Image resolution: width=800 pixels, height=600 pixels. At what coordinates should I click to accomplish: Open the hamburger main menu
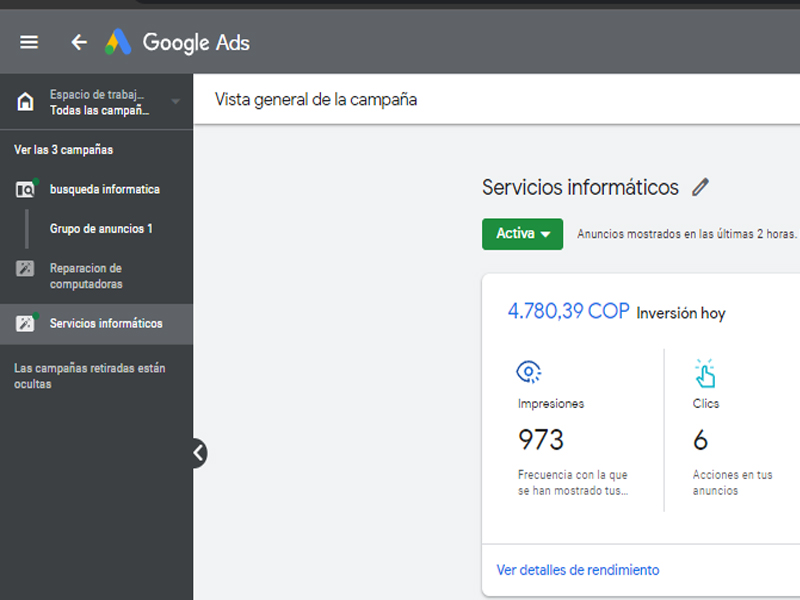29,42
